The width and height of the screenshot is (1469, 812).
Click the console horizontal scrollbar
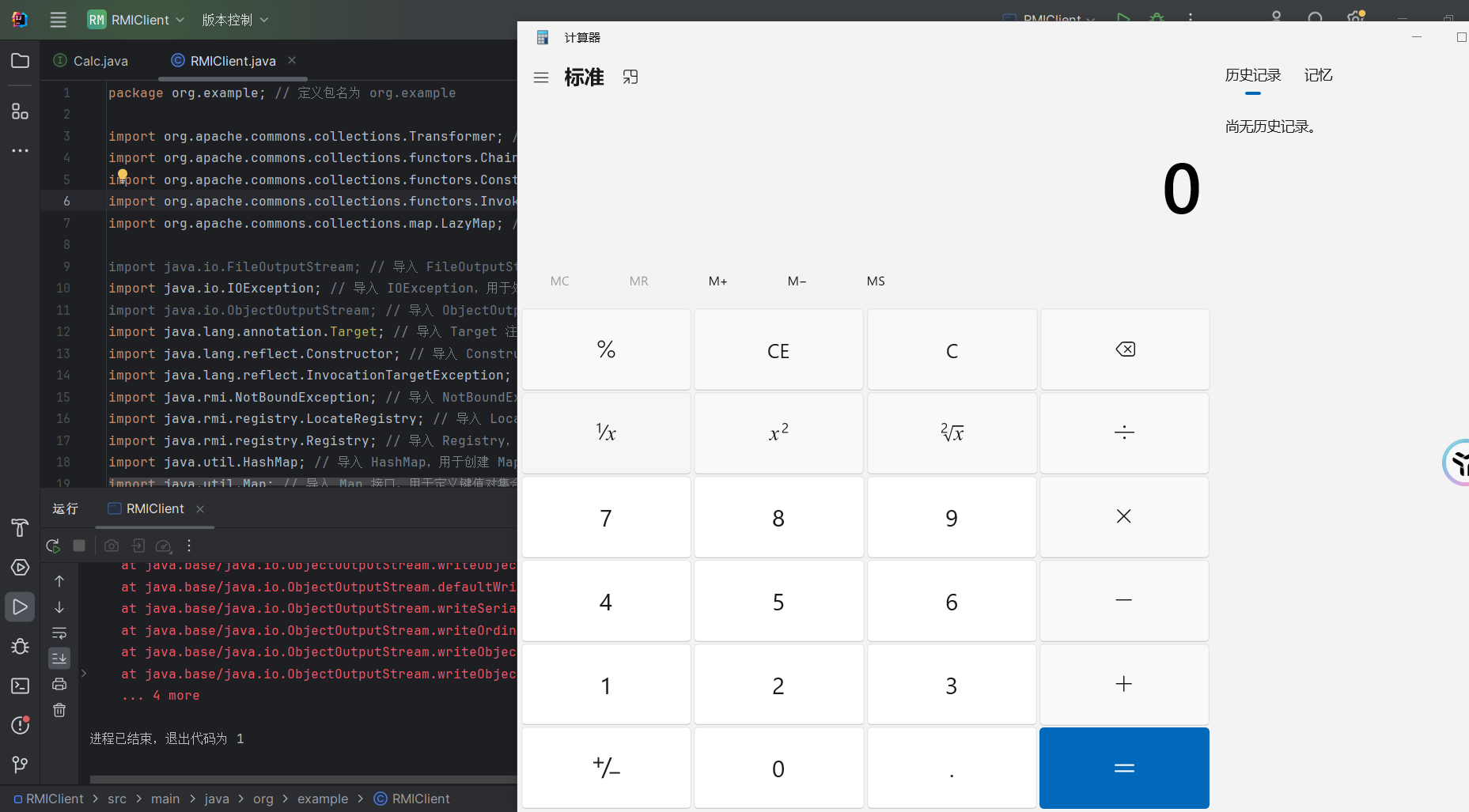[x=301, y=779]
